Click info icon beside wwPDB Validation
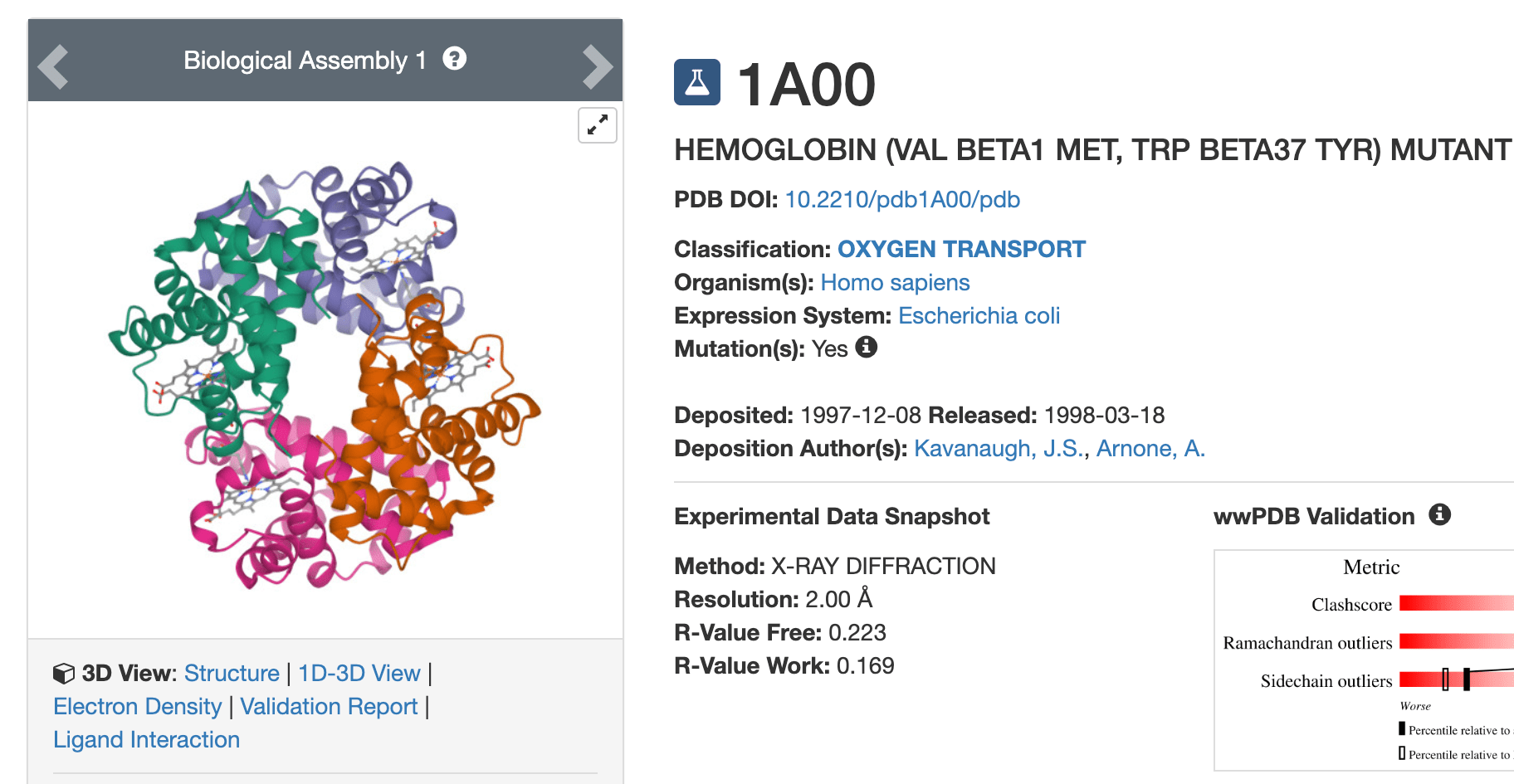 pyautogui.click(x=1439, y=514)
